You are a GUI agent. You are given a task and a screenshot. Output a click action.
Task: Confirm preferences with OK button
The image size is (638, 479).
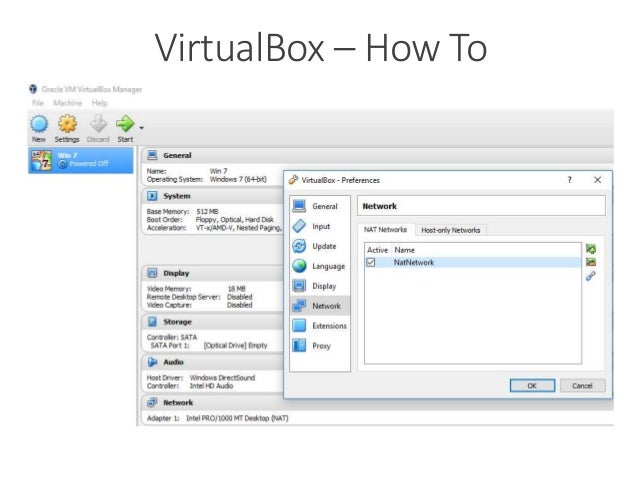point(532,385)
